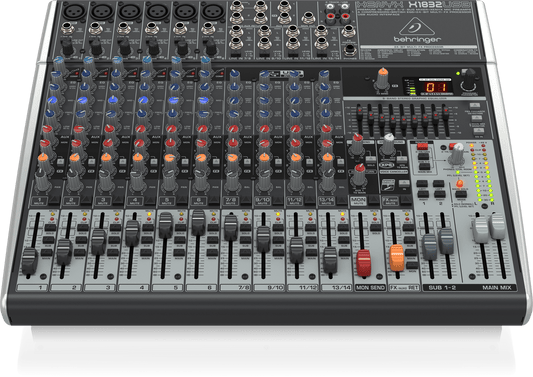Viewport: 533px width, 377px height.
Task: Click the red MON SEND fader
Action: pyautogui.click(x=363, y=262)
